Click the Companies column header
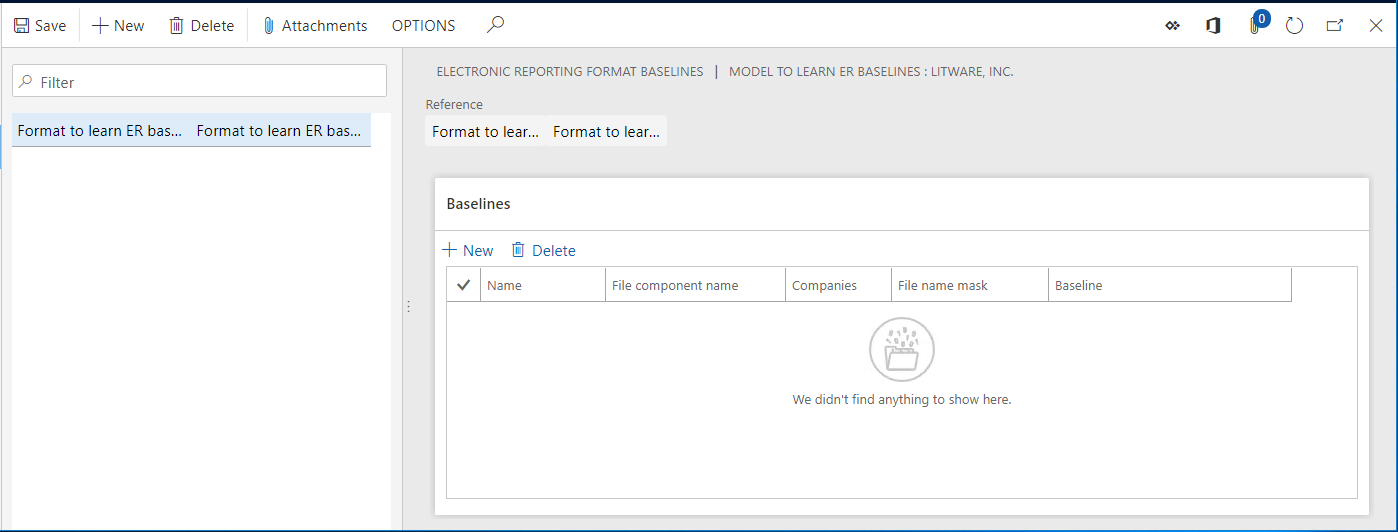The width and height of the screenshot is (1398, 532). click(x=838, y=285)
